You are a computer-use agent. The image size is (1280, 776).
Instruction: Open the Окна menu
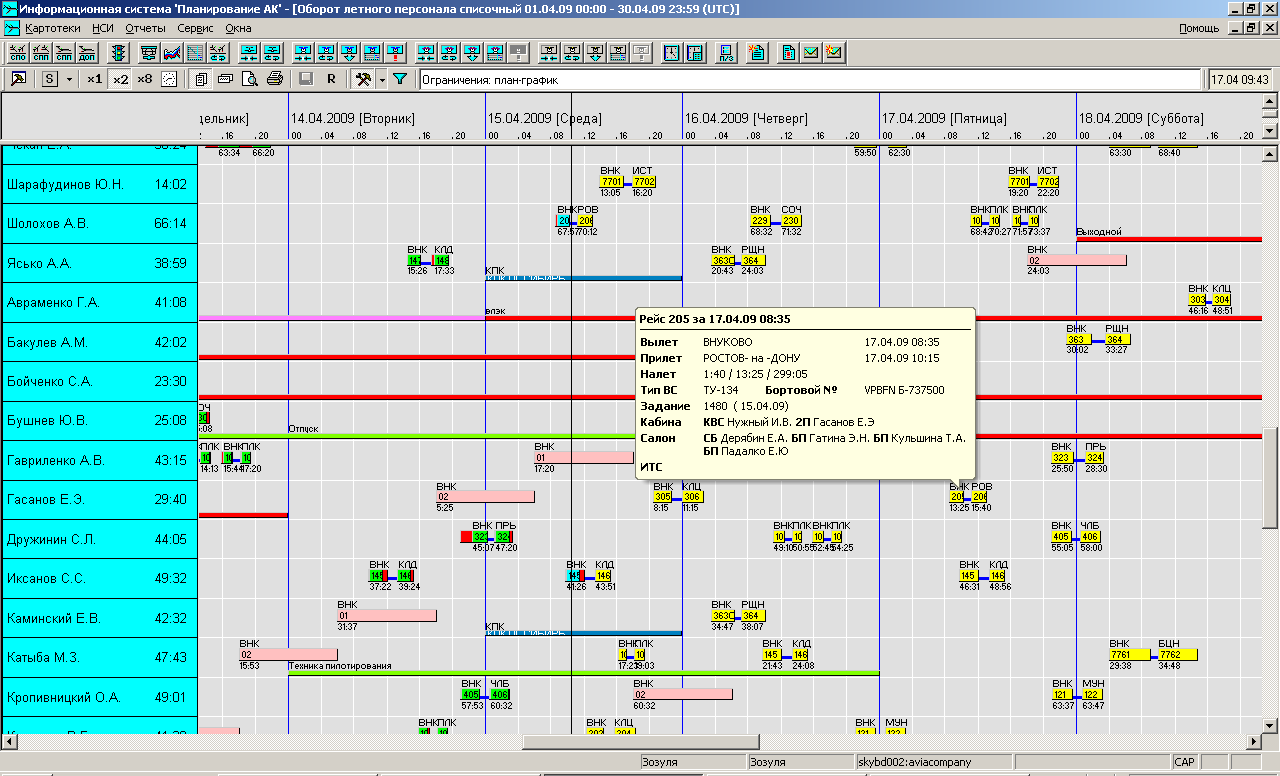pos(238,28)
